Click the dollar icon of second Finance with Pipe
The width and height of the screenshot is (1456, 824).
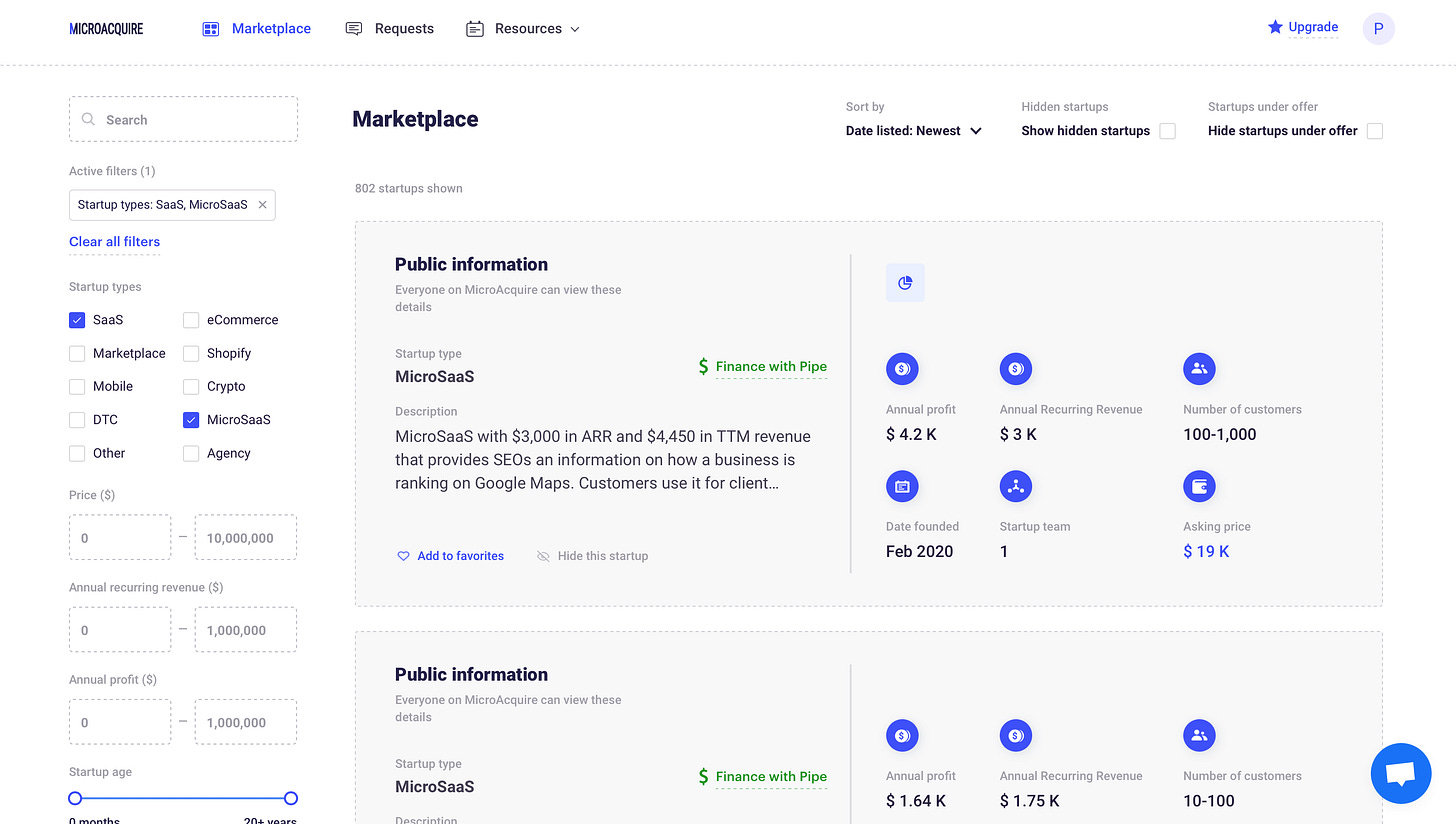[x=704, y=777]
